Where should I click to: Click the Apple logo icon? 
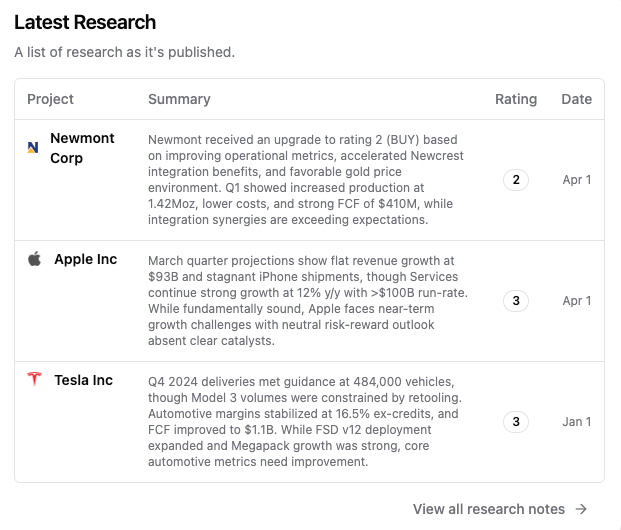point(34,259)
